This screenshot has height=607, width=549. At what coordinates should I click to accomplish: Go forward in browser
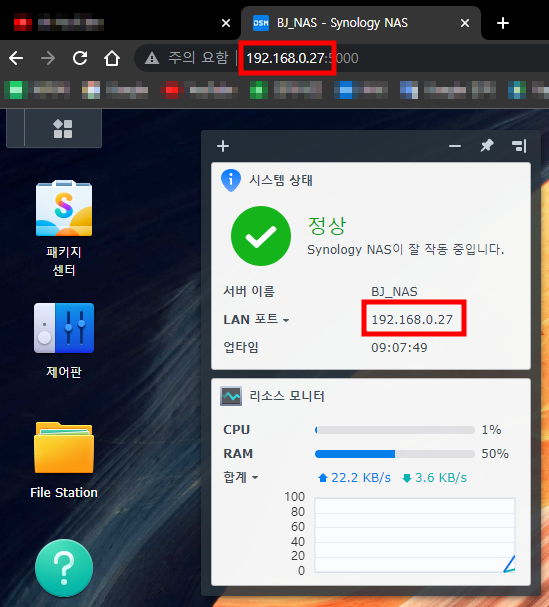tap(48, 58)
